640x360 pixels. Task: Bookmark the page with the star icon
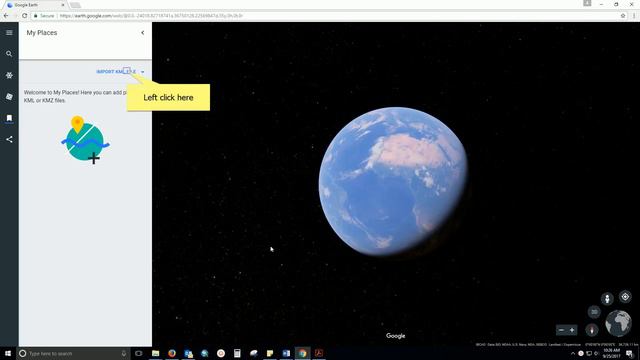coord(623,16)
